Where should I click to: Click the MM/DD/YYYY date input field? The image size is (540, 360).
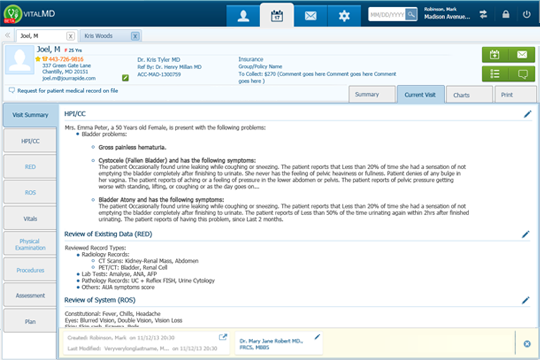click(x=387, y=14)
